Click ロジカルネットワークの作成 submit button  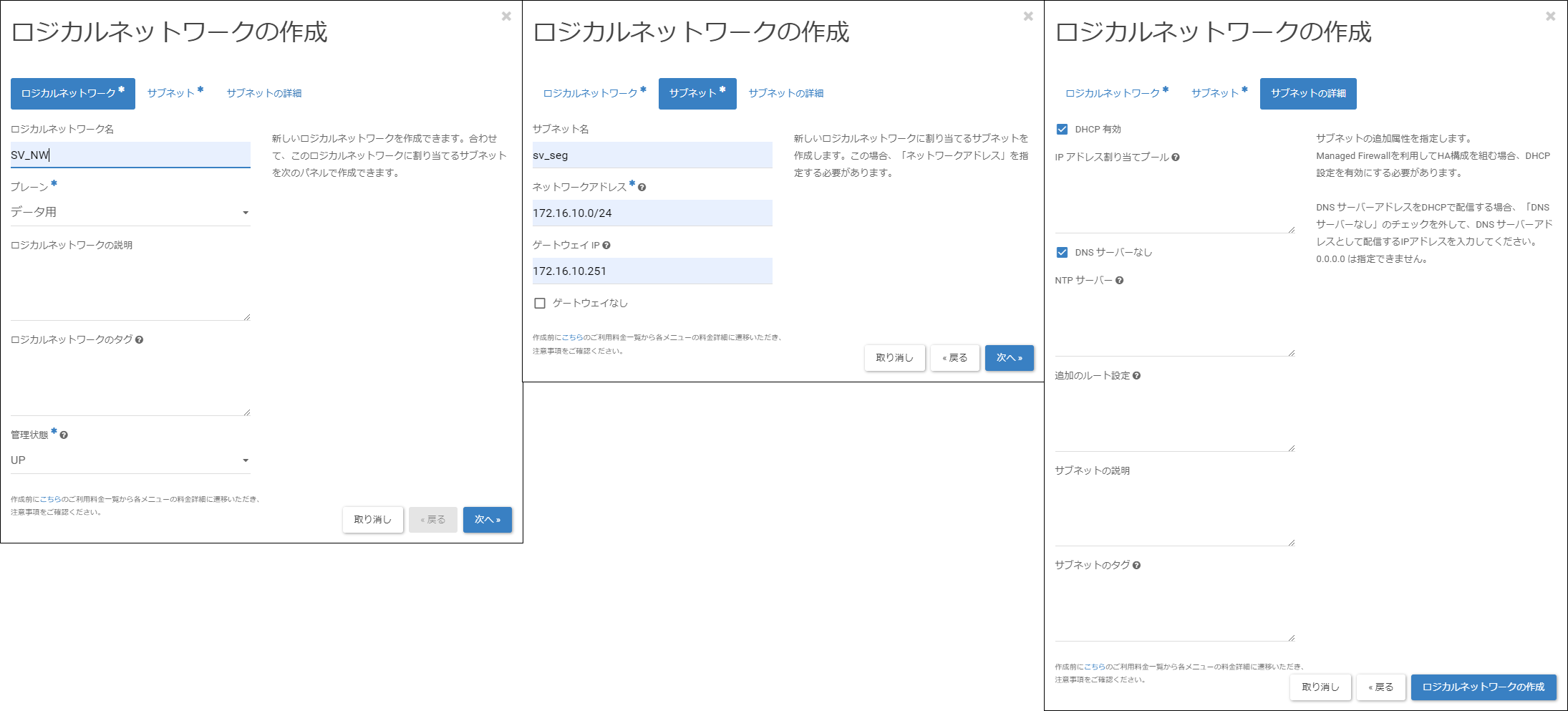[1484, 687]
